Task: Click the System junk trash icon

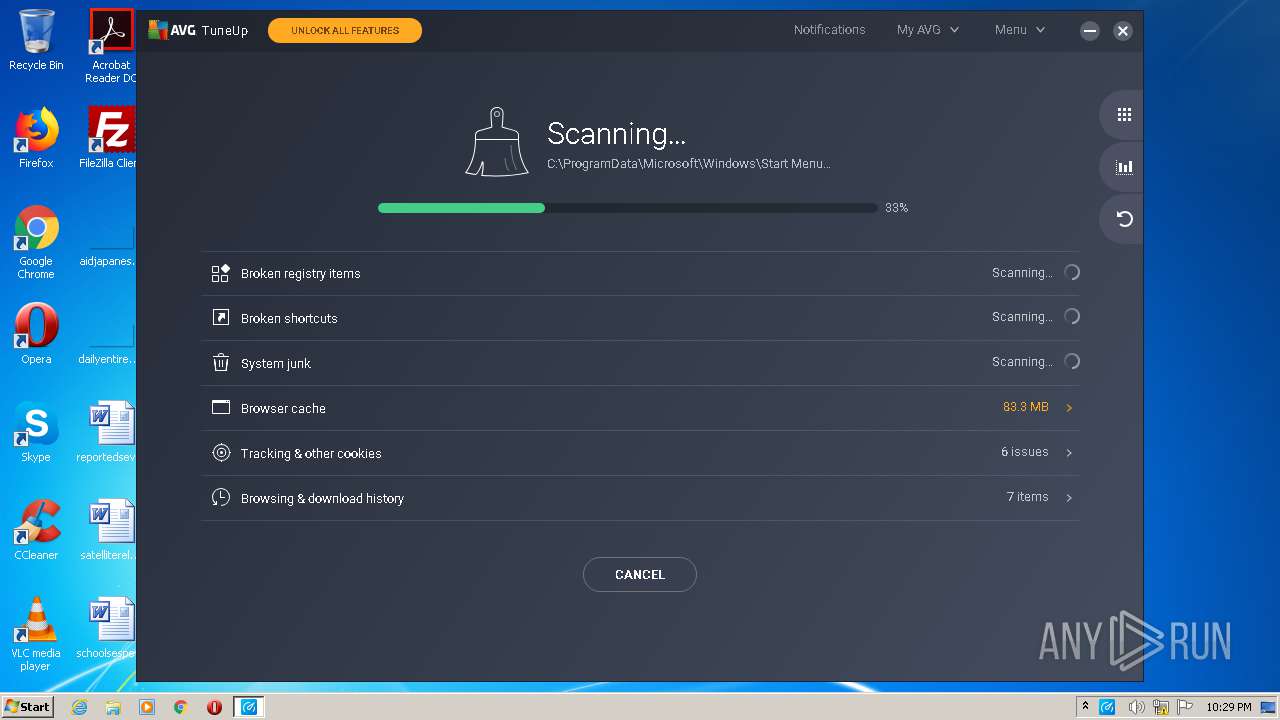Action: click(221, 363)
